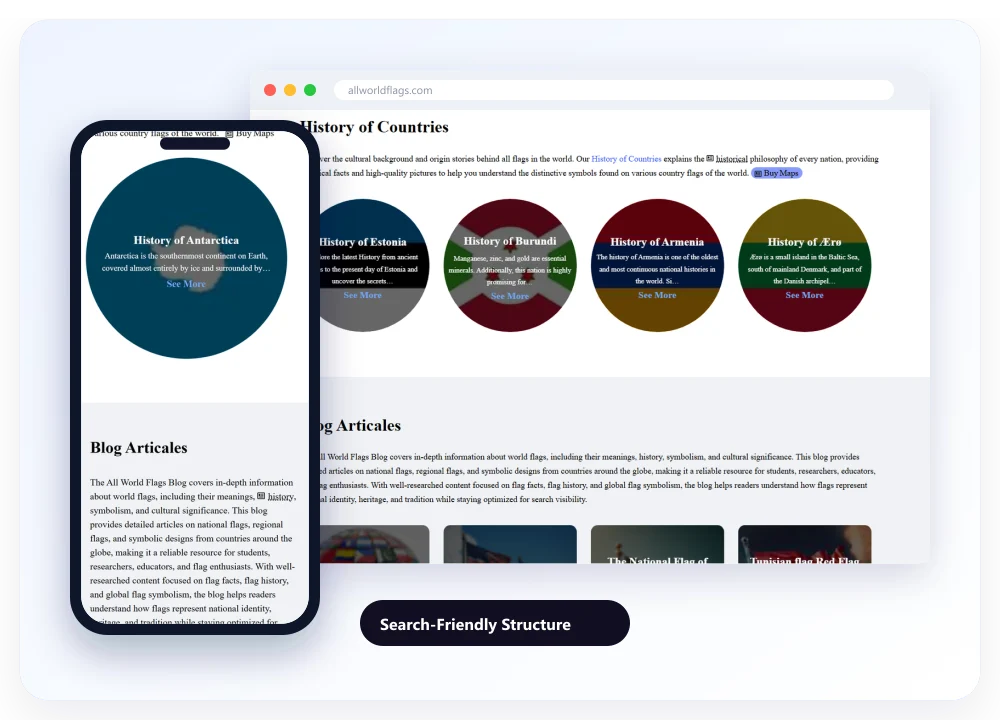Click the Search-Friendly Structure button
Image resolution: width=1000 pixels, height=720 pixels.
[x=495, y=623]
